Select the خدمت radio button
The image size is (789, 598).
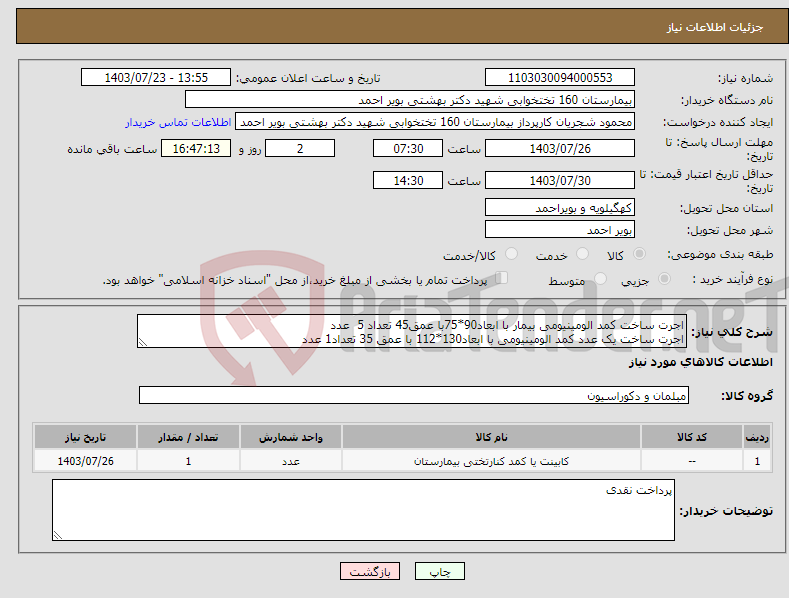click(x=582, y=254)
